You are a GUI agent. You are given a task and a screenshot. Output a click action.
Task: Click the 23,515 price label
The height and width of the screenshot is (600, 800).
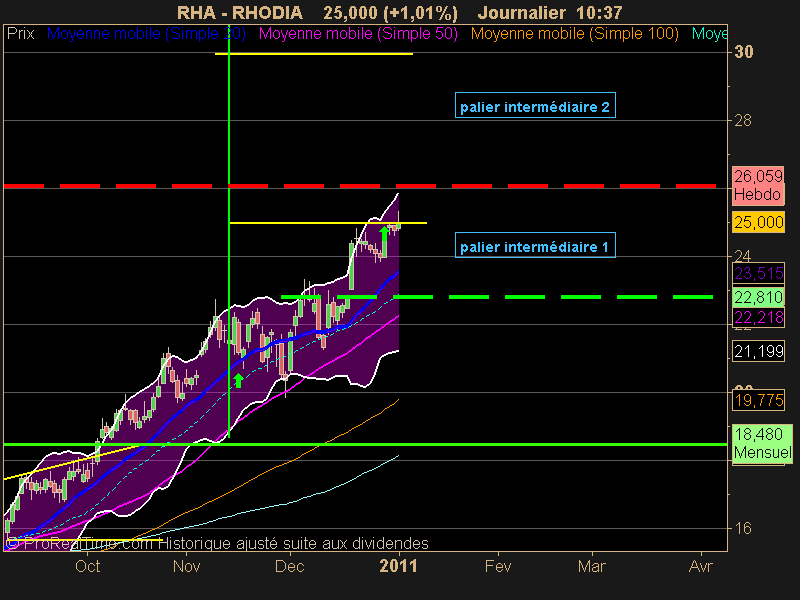click(x=758, y=273)
